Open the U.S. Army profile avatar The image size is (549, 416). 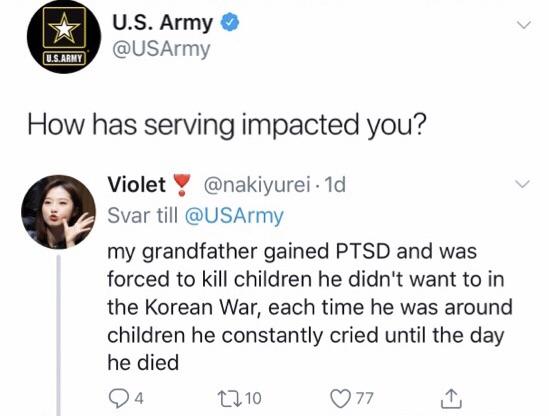coord(64,37)
